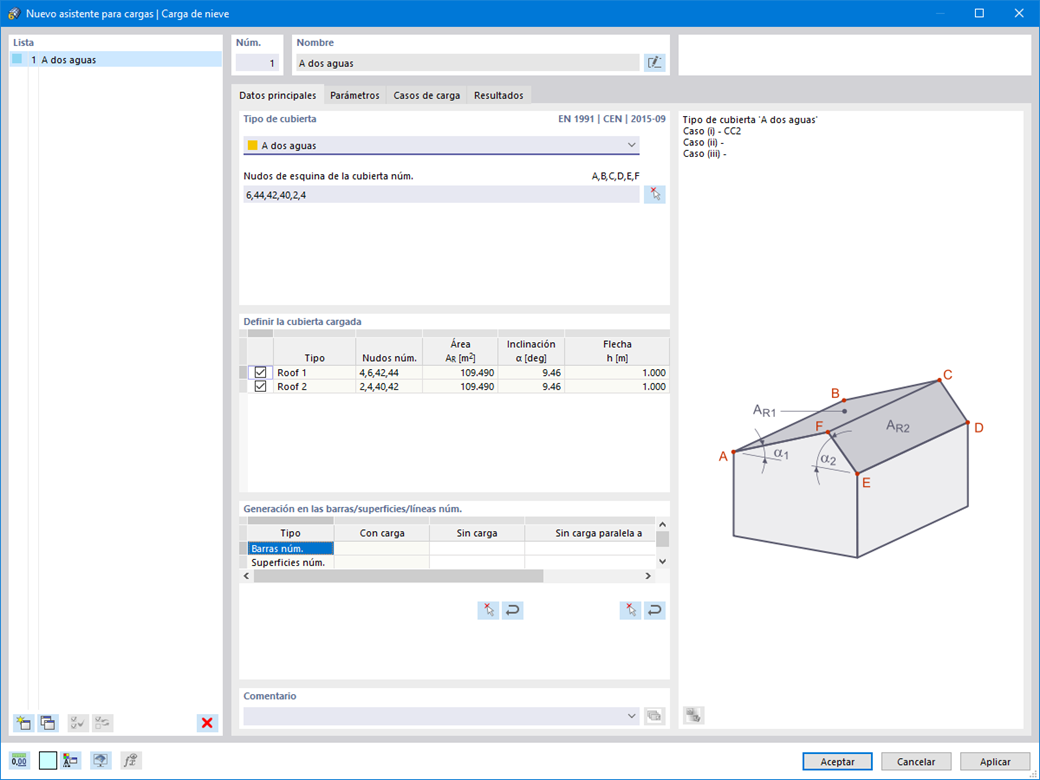Click the 'Superficies núm.' row cell
Image resolution: width=1040 pixels, height=780 pixels.
coord(291,562)
